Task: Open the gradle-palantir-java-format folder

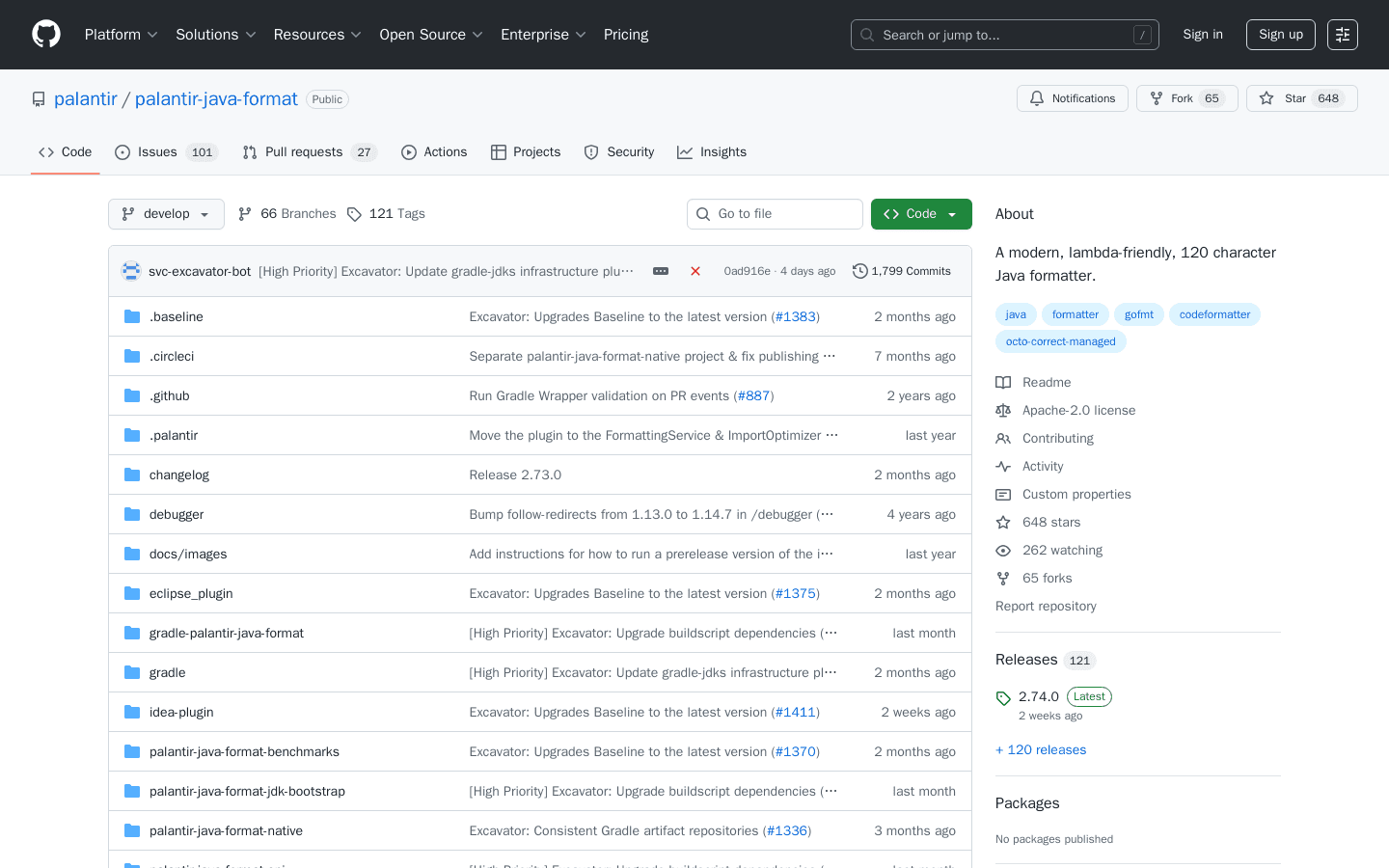Action: point(227,633)
